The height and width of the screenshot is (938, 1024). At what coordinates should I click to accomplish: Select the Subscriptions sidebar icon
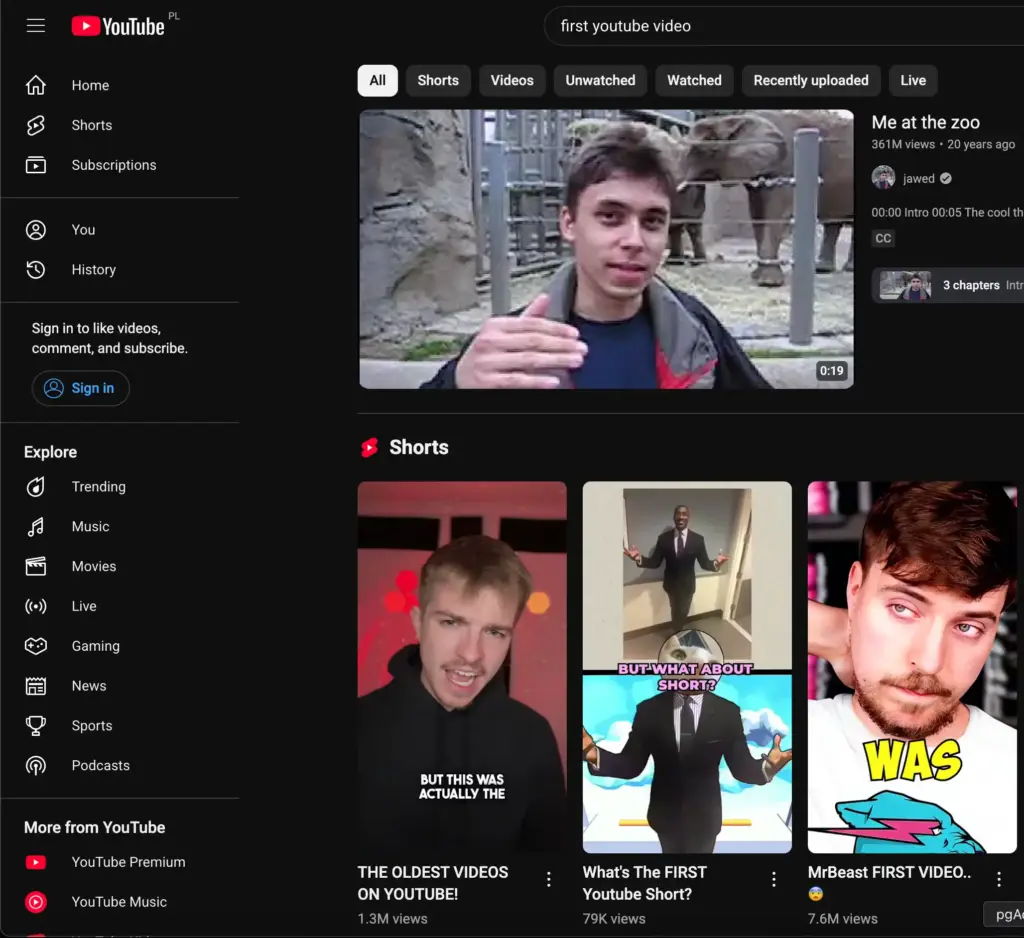tap(36, 165)
